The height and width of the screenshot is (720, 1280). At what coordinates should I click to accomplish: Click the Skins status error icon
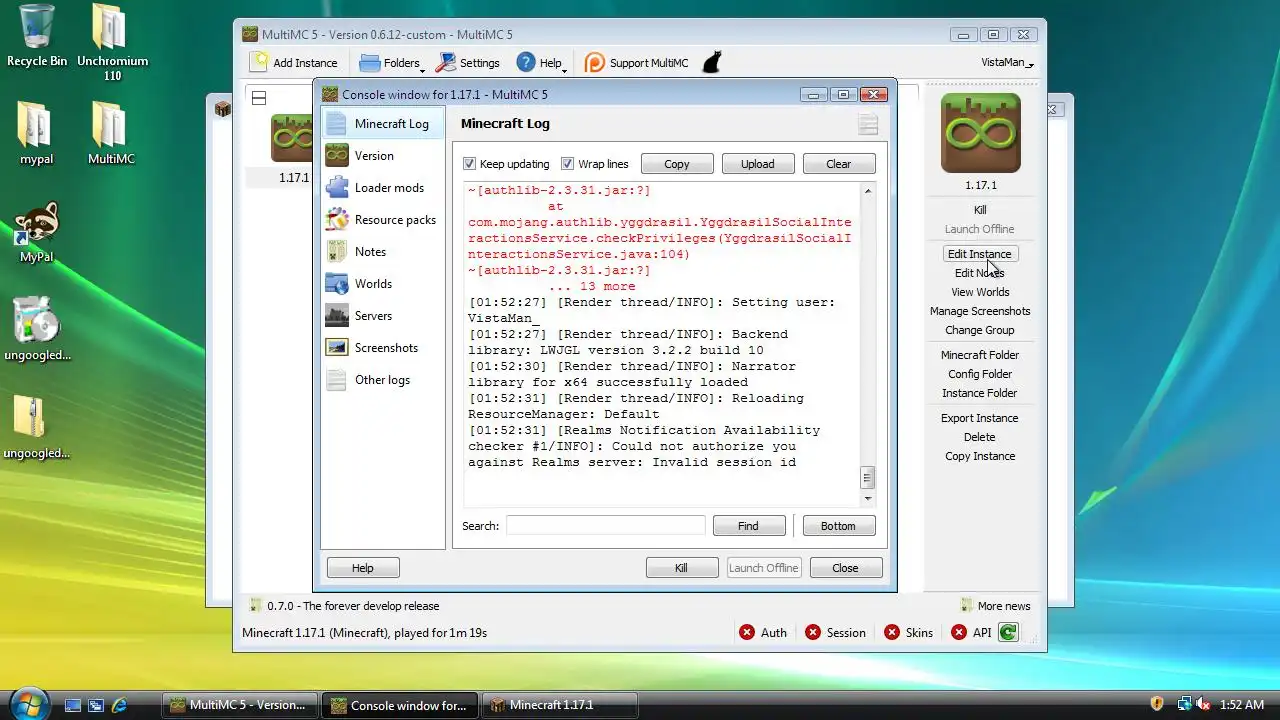[x=891, y=632]
